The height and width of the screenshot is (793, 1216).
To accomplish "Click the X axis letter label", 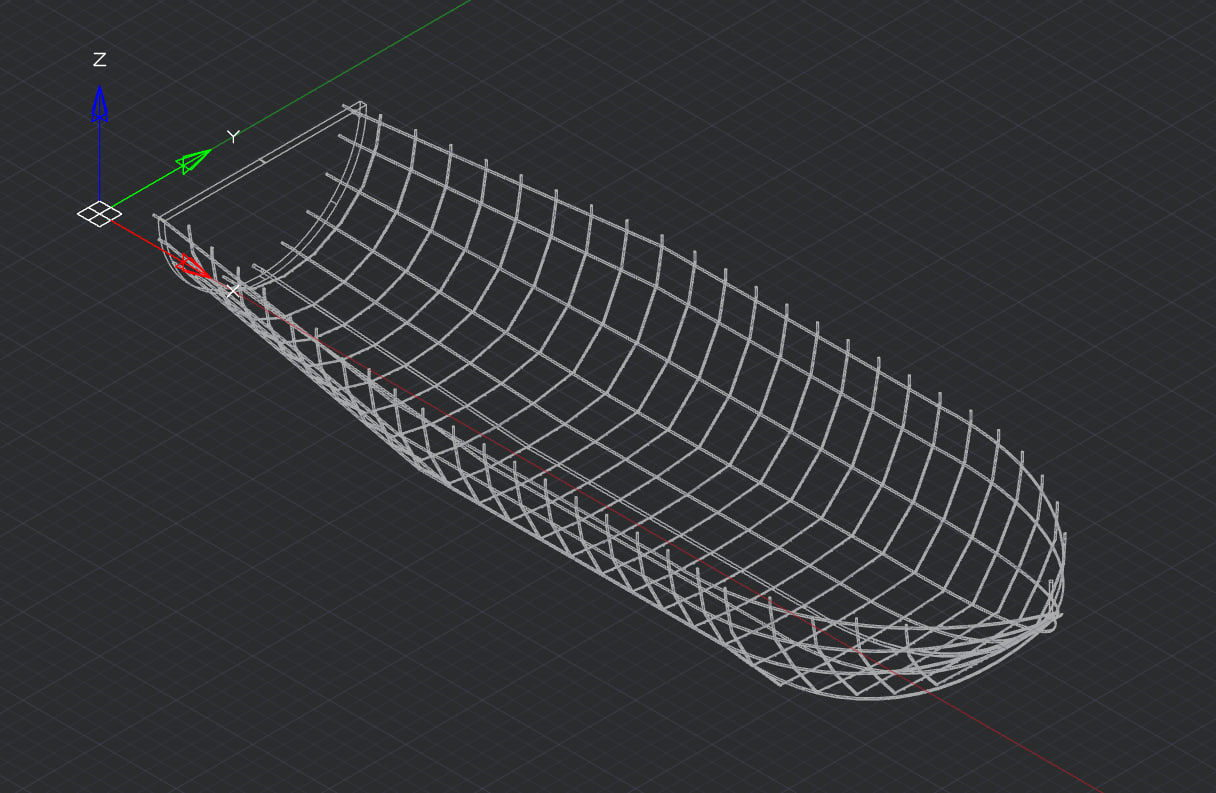I will click(x=232, y=291).
